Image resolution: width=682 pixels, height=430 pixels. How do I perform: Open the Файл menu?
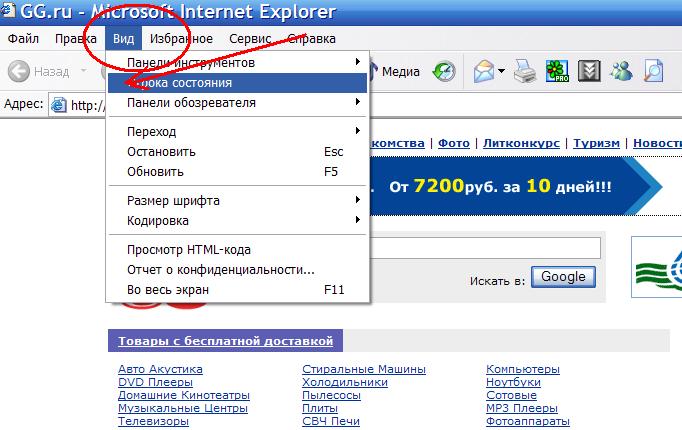23,39
